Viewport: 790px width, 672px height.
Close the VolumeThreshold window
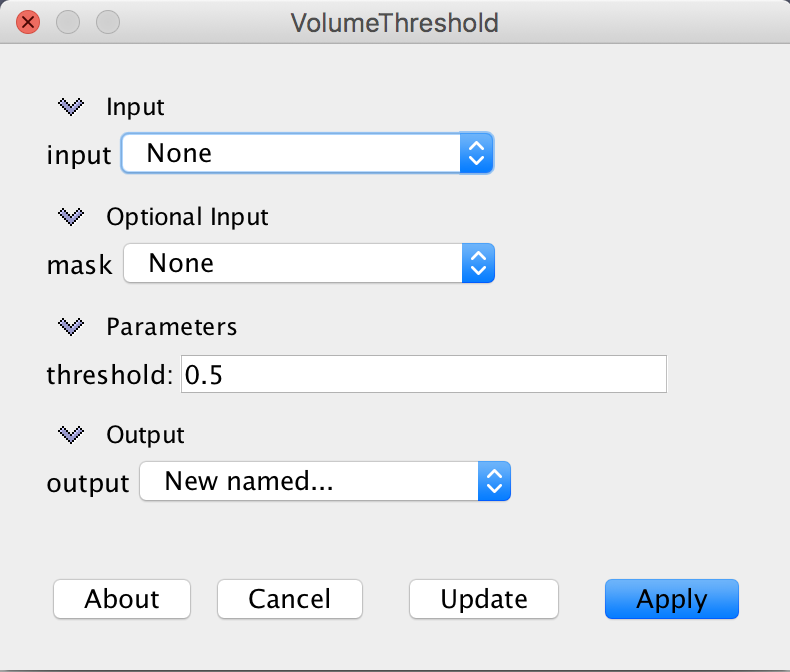[x=29, y=21]
